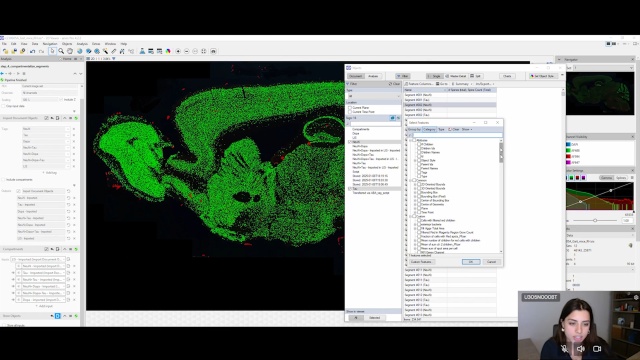Check the Center of Geometry feature checkbox

(x=419, y=204)
